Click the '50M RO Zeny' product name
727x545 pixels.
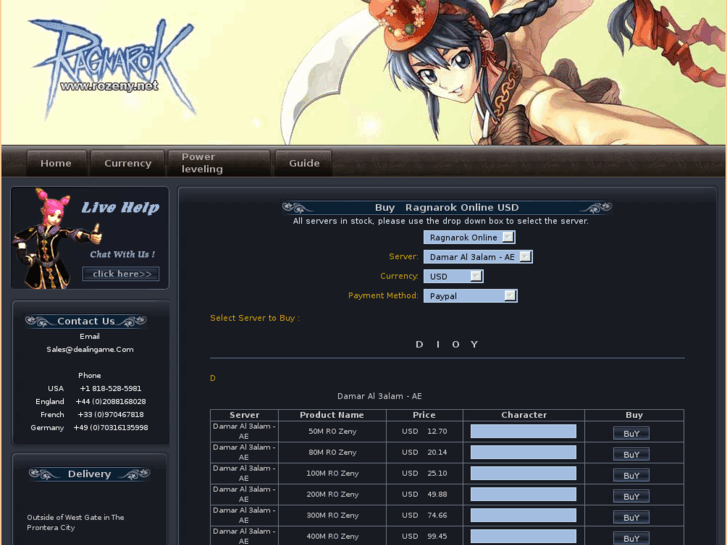332,431
